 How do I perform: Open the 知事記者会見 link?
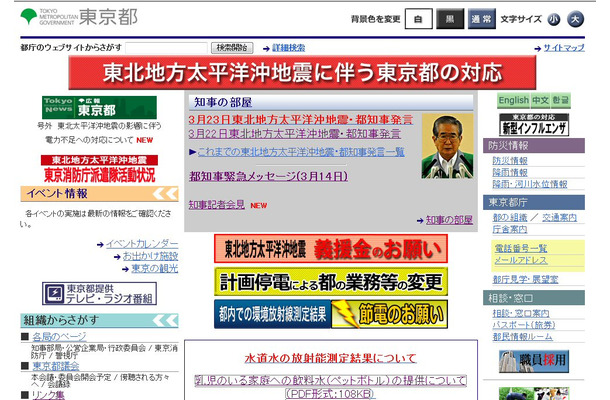[x=217, y=205]
